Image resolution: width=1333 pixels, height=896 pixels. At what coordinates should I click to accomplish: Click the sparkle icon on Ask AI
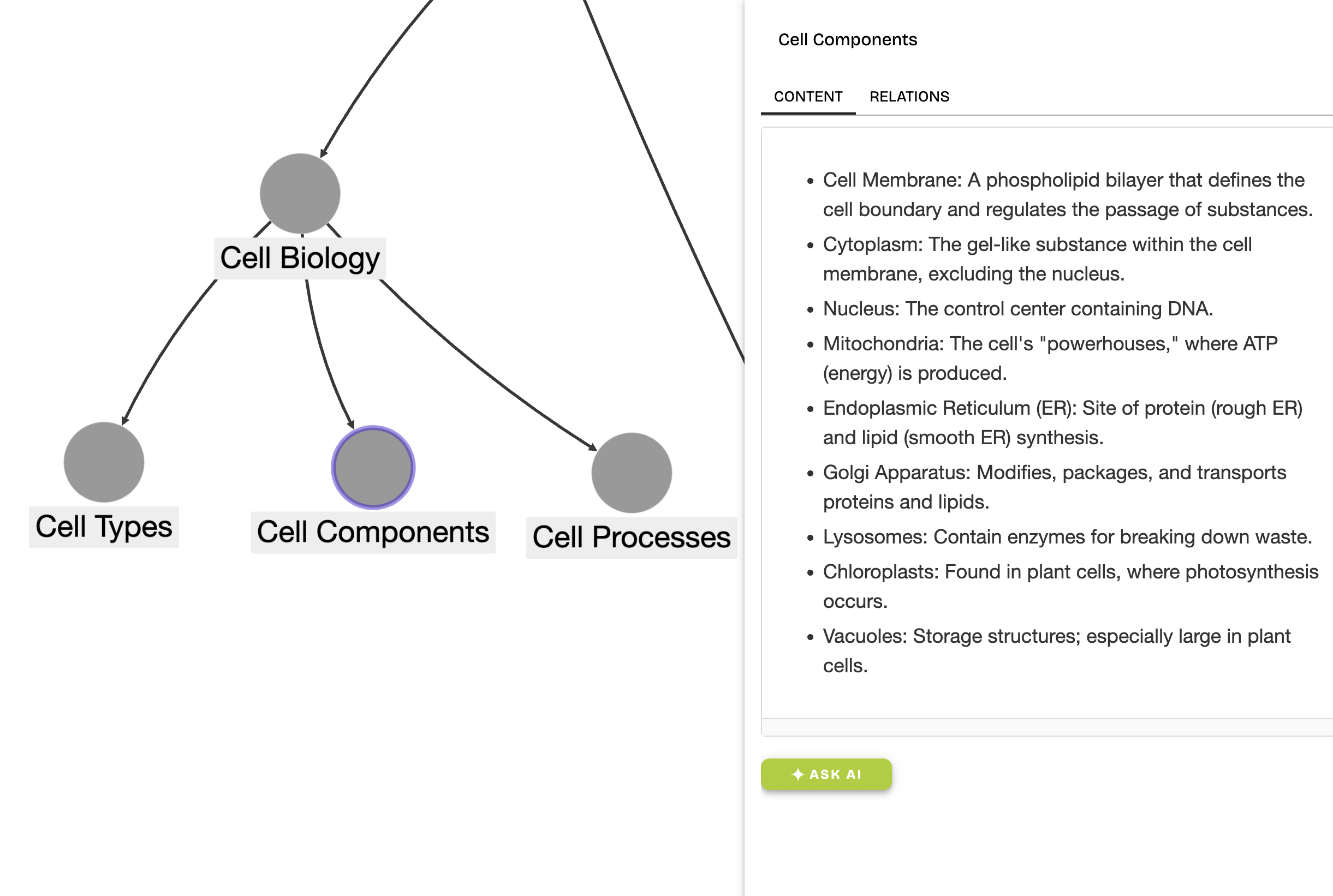point(798,774)
